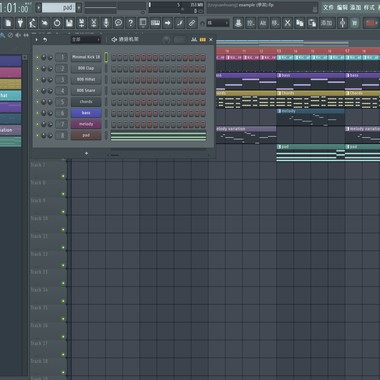Click the microphone recording icon
This screenshot has width=380, height=380.
pos(106,23)
